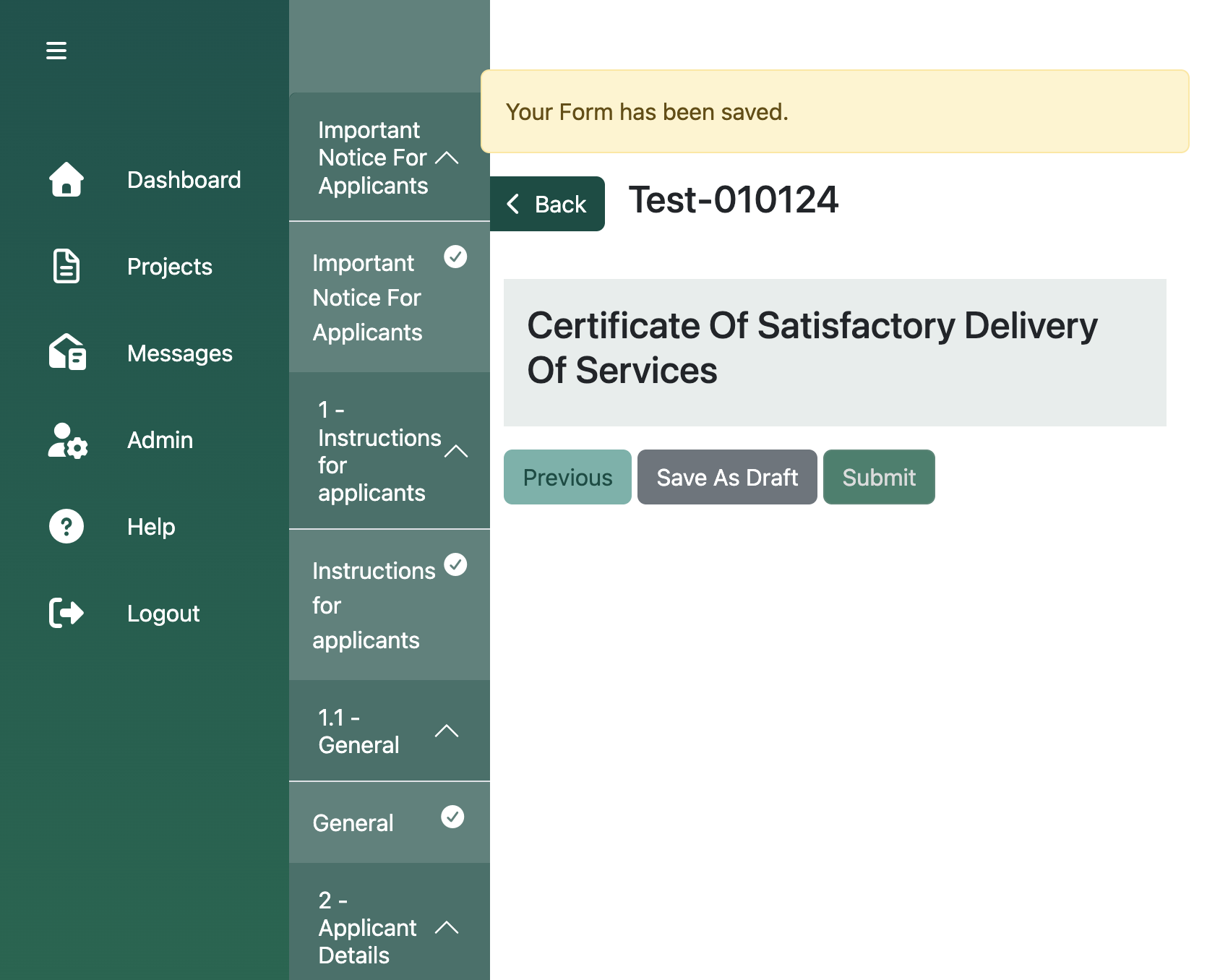Go back with the Back button
The height and width of the screenshot is (980, 1207).
(547, 204)
